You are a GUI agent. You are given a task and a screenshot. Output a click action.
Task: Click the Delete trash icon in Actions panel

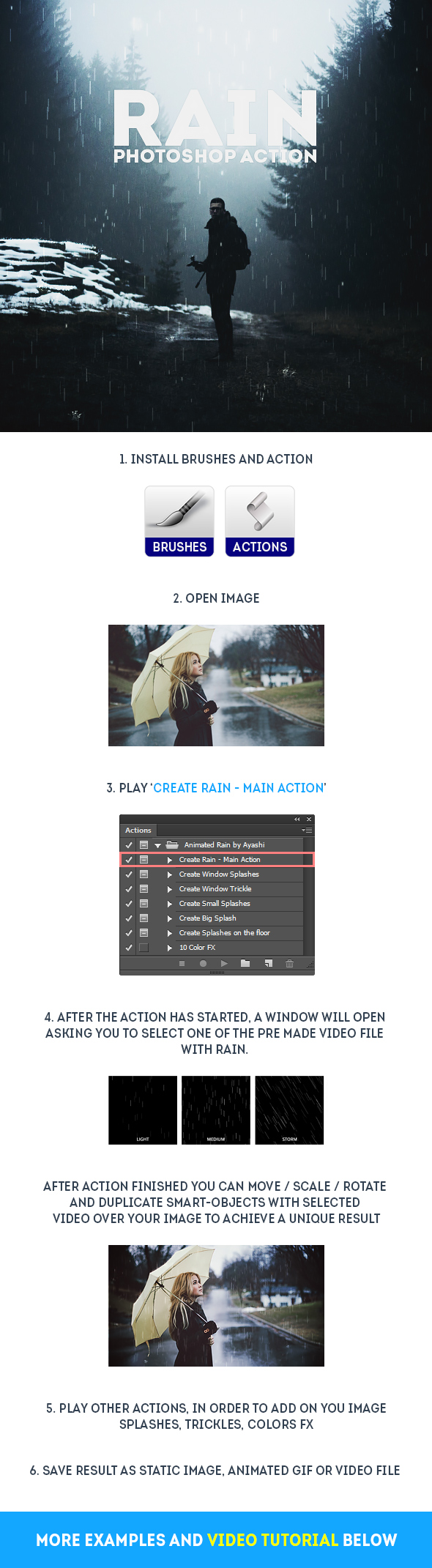coord(289,964)
